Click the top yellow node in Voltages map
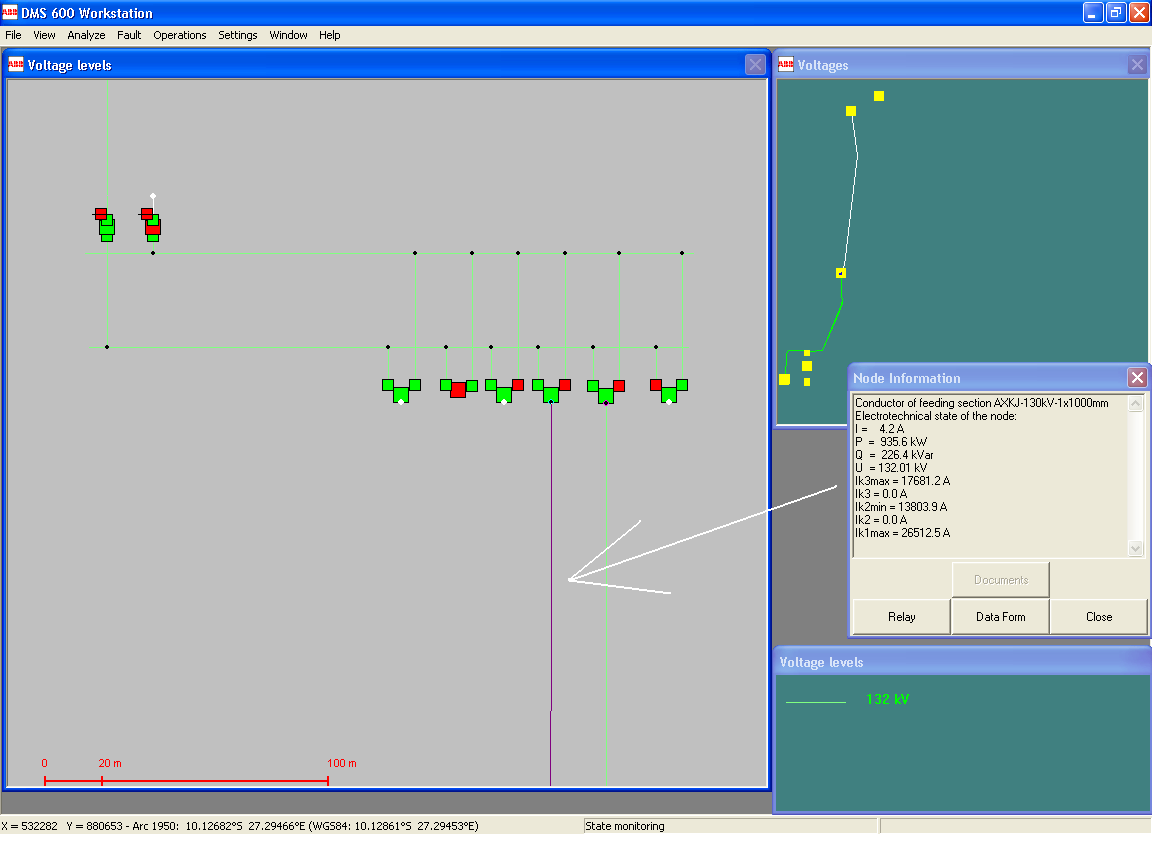Viewport: 1152px width, 864px height. [851, 111]
